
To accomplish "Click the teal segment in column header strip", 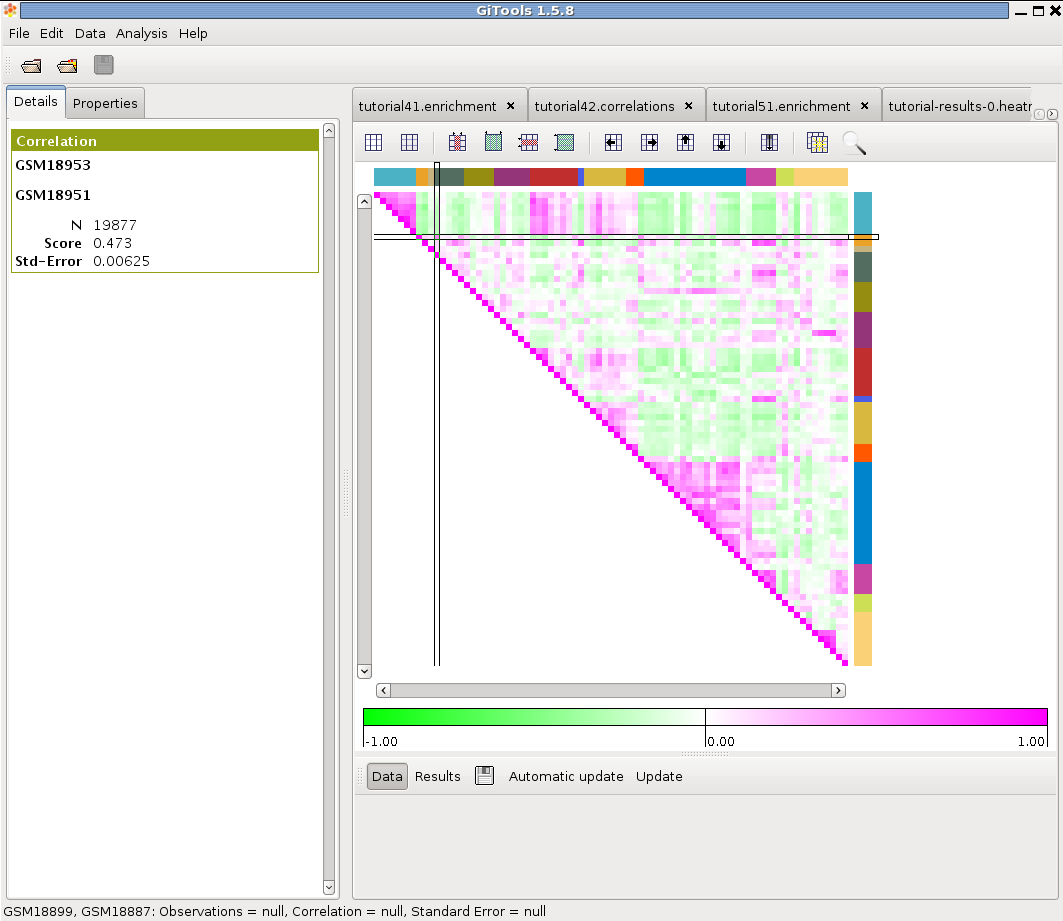I will (x=395, y=177).
